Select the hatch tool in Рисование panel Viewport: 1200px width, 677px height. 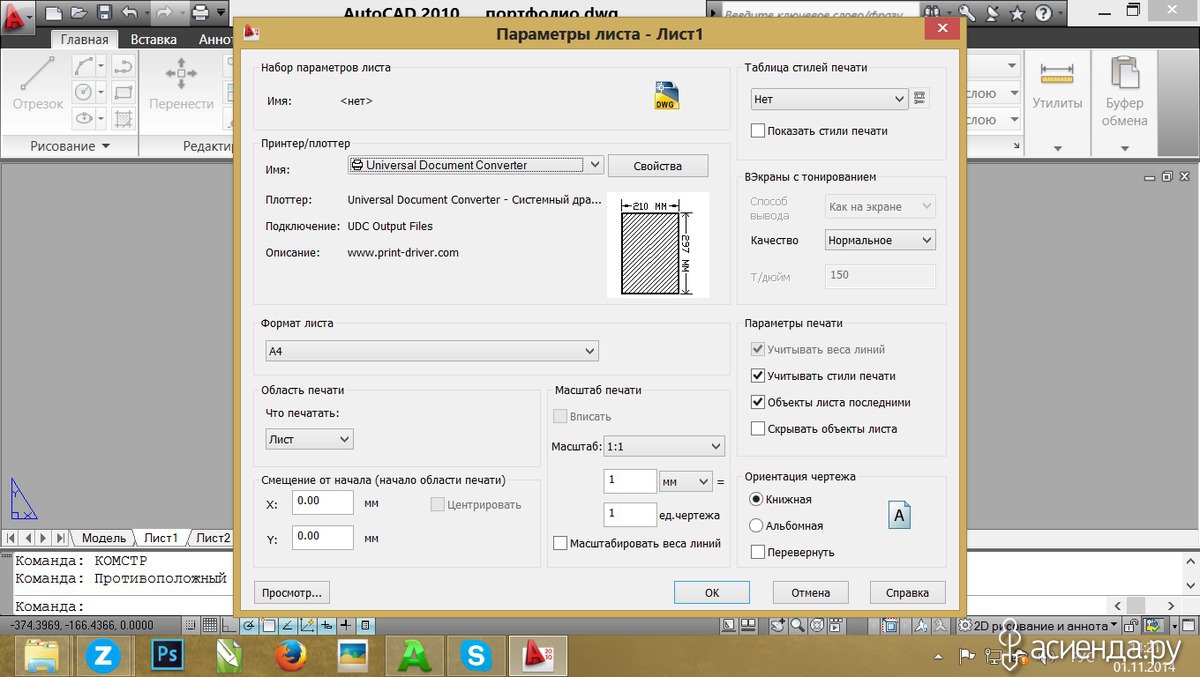click(124, 118)
